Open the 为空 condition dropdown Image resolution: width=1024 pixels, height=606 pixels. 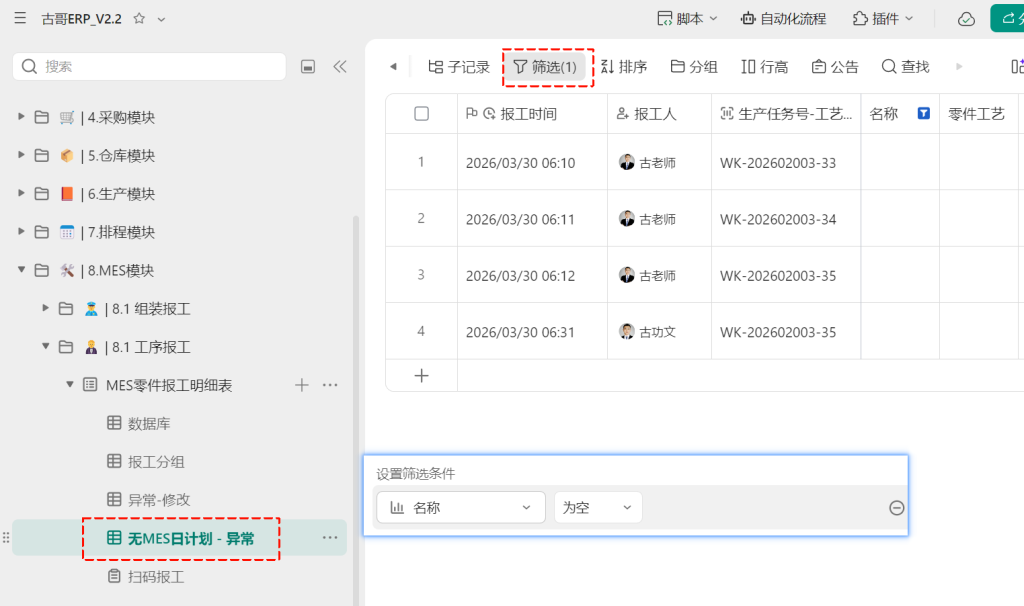pos(598,507)
